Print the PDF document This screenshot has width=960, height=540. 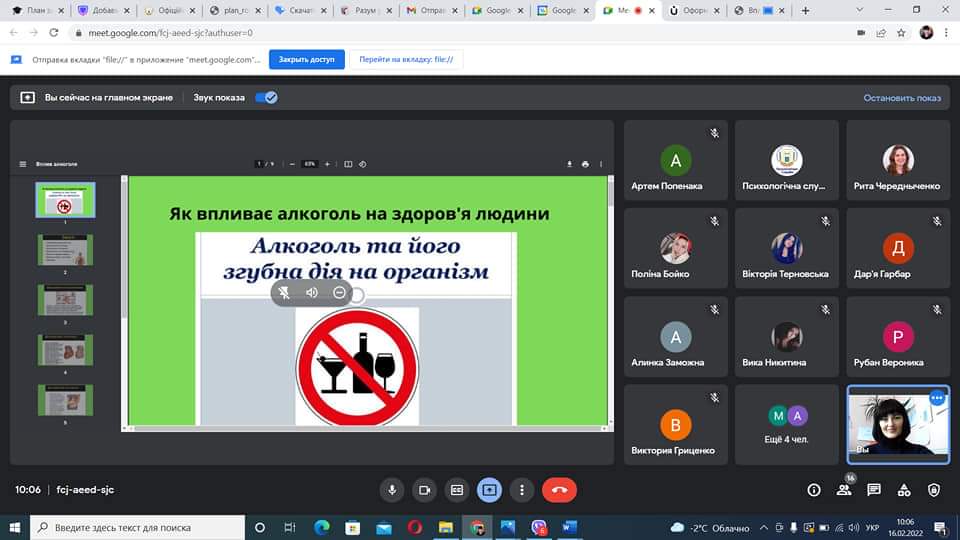click(585, 164)
